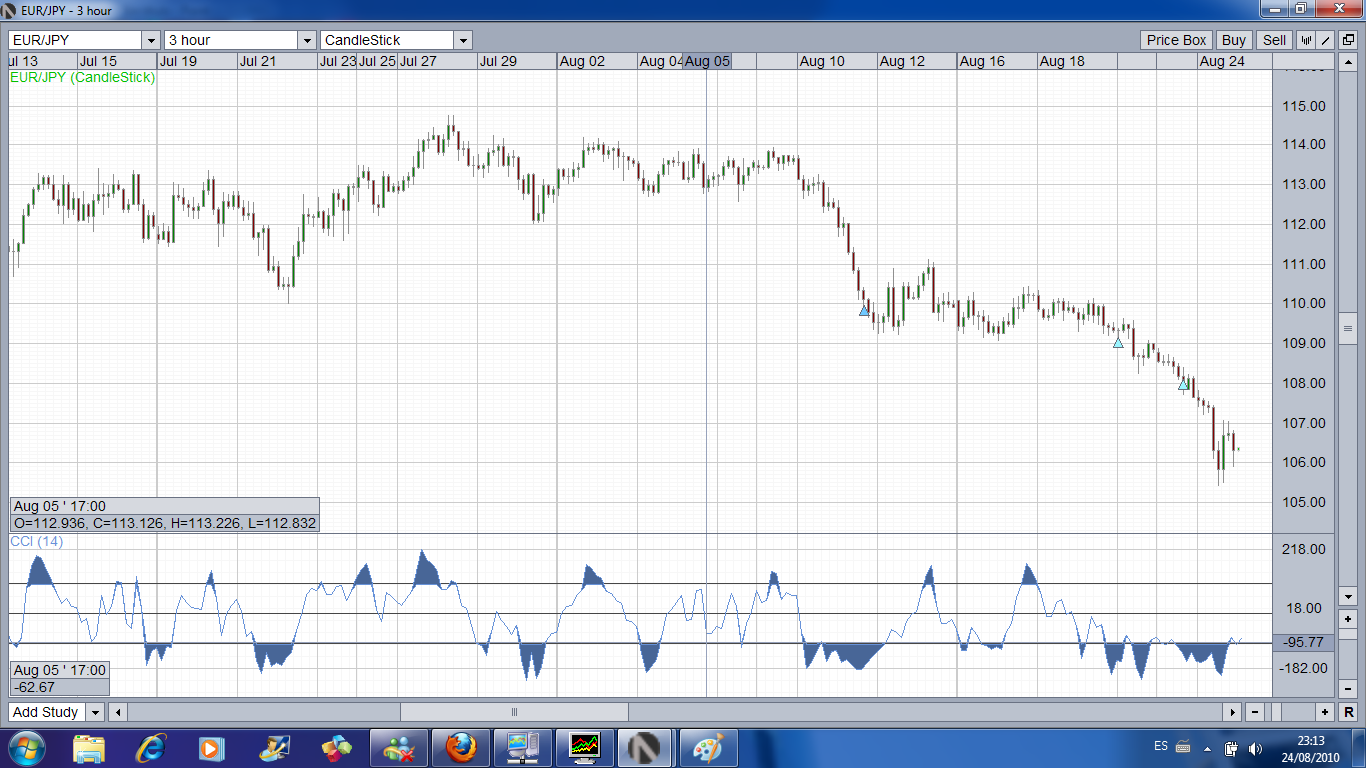Click the power plug tray icon
1366x768 pixels.
point(1232,747)
